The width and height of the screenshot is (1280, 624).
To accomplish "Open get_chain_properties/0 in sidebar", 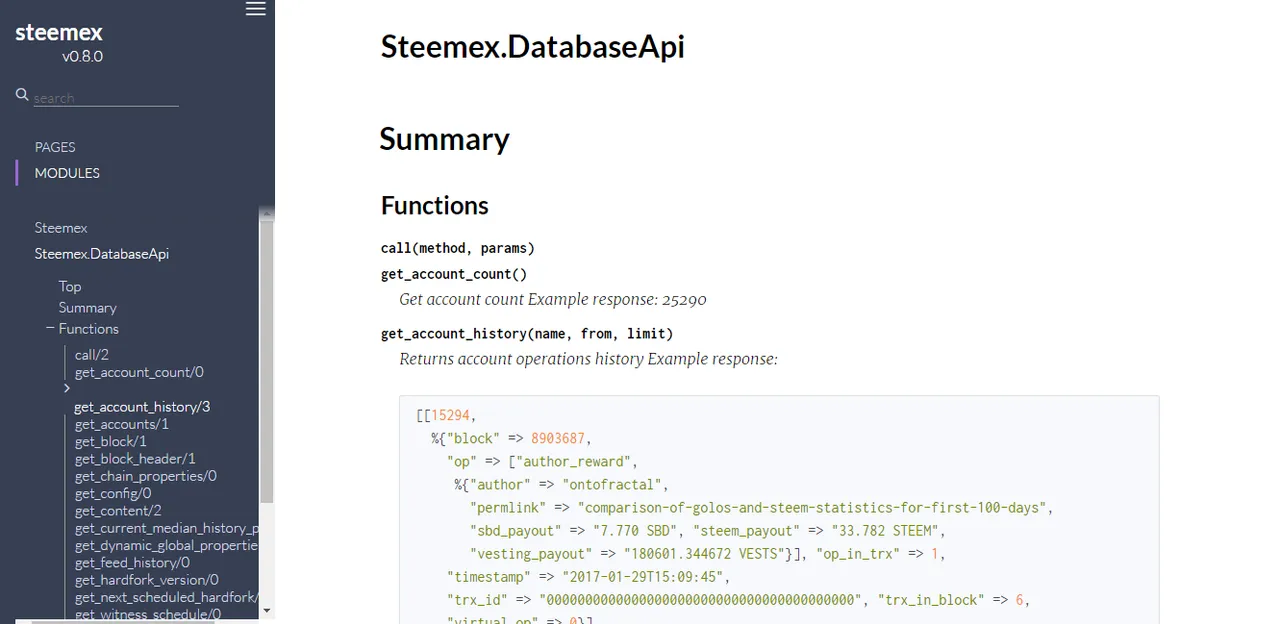I will point(146,476).
